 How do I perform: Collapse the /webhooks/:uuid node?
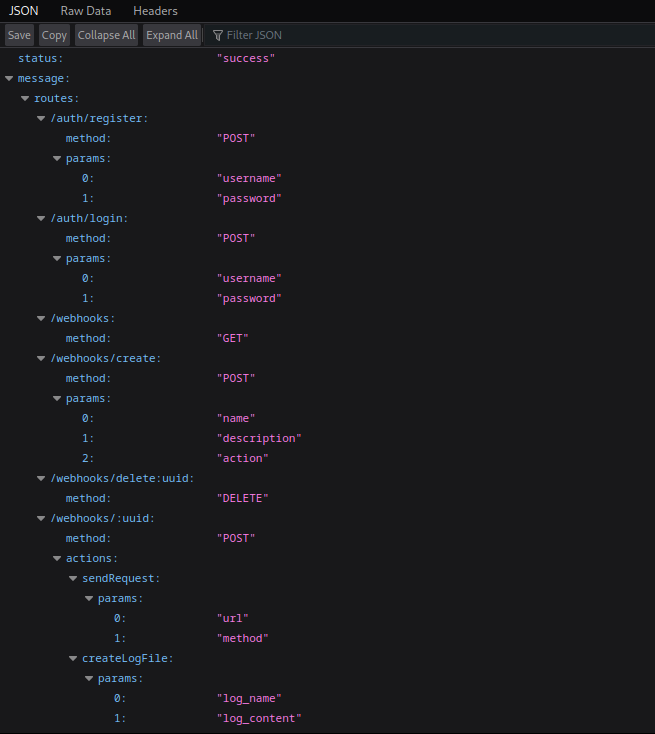(41, 518)
